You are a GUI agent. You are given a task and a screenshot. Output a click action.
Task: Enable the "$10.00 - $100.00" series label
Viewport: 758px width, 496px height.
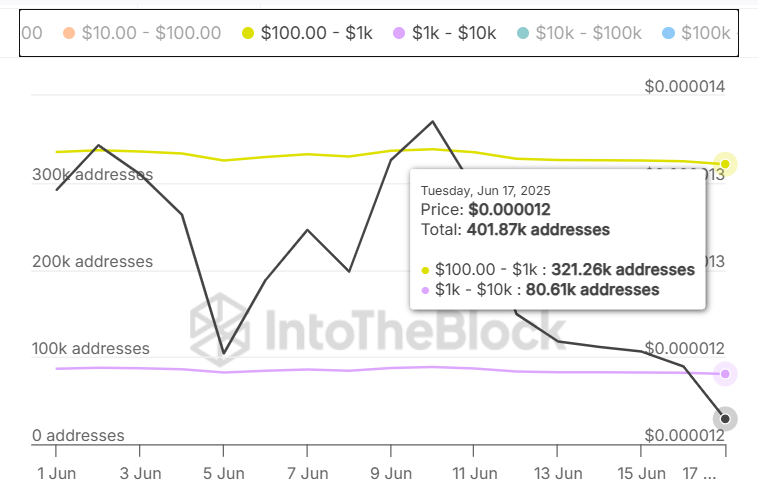click(x=149, y=33)
